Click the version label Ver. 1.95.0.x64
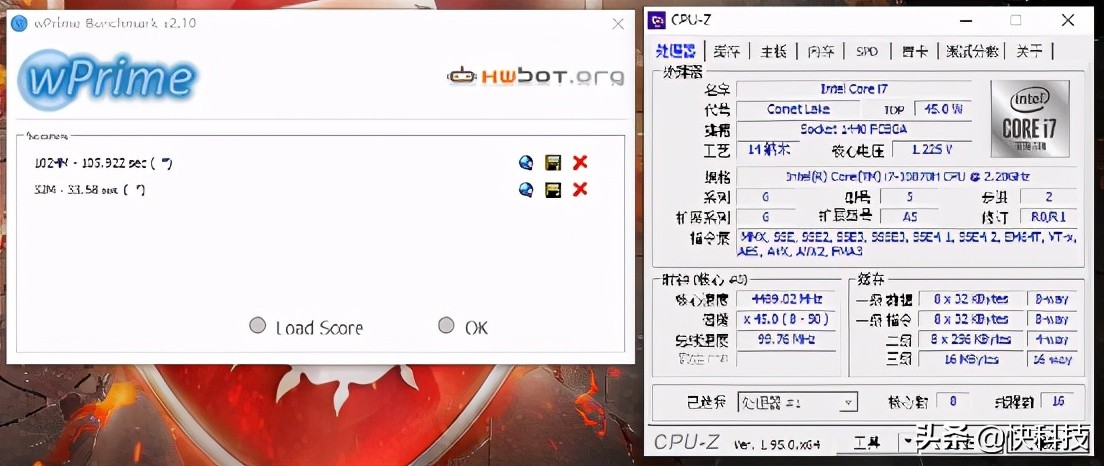Viewport: 1104px width, 466px height. coord(777,444)
